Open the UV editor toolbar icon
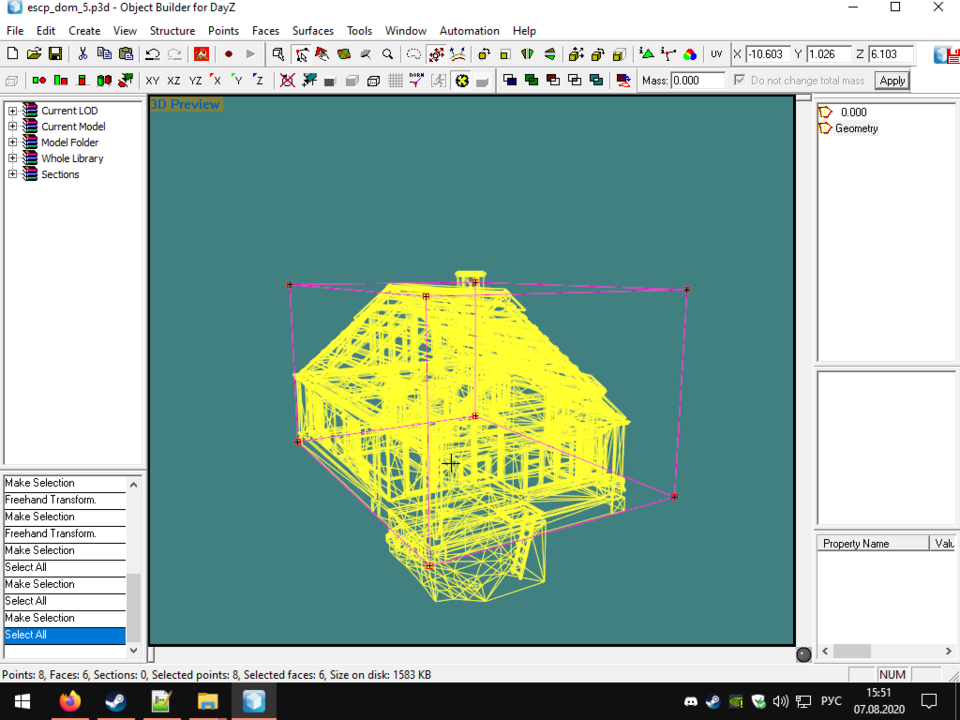The width and height of the screenshot is (960, 720). 716,54
